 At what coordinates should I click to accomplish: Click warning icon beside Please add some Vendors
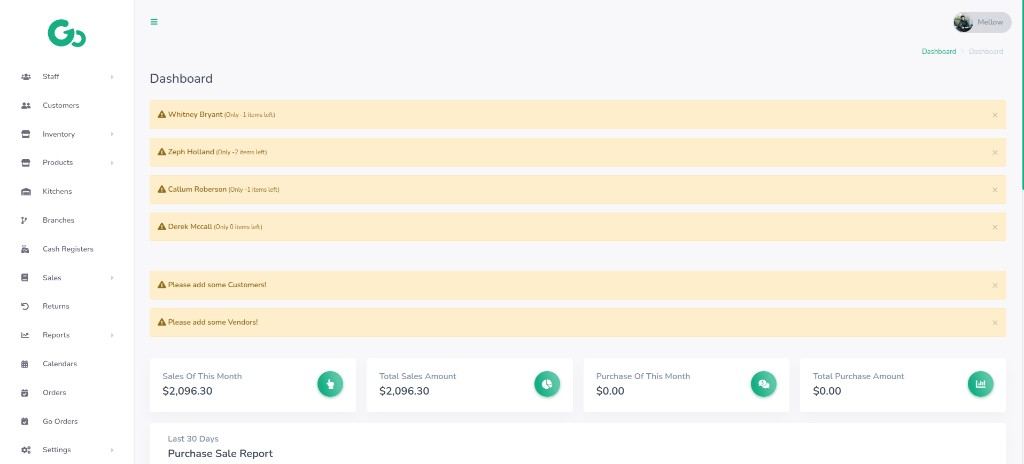tap(162, 322)
